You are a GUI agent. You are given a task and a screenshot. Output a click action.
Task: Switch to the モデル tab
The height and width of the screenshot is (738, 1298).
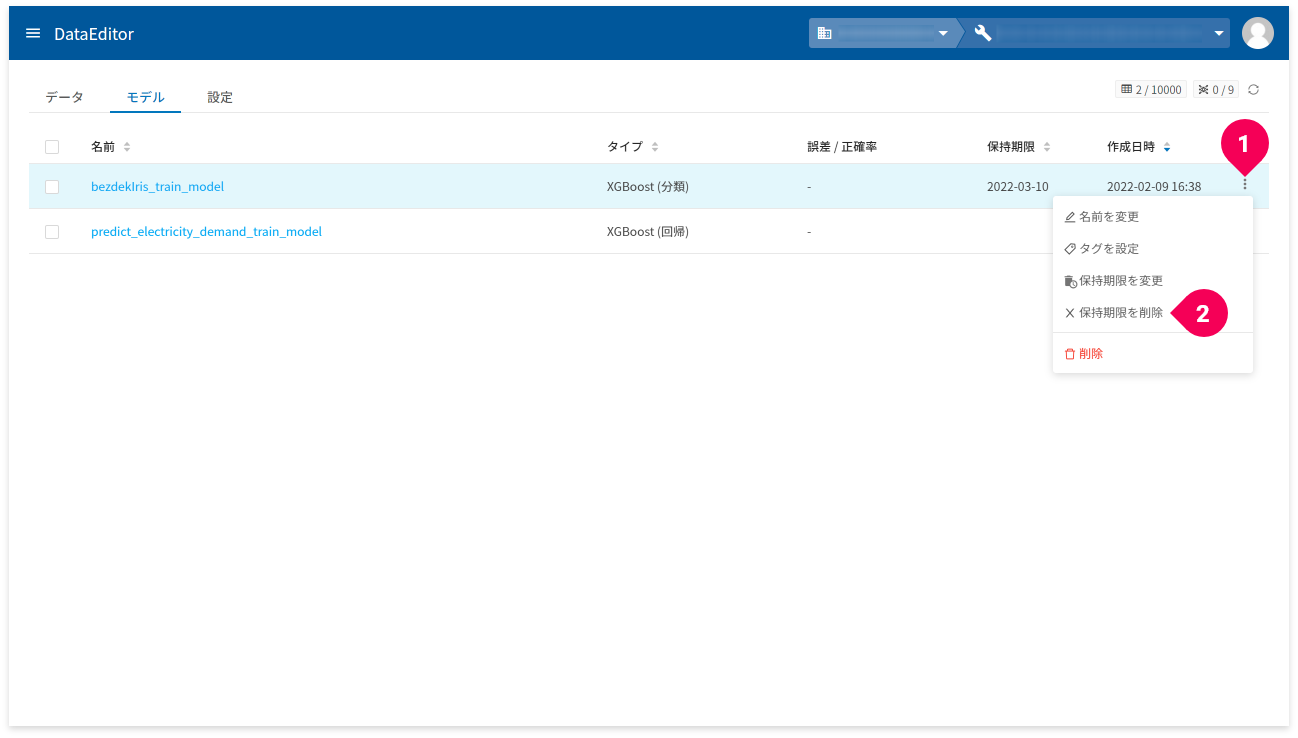(145, 98)
